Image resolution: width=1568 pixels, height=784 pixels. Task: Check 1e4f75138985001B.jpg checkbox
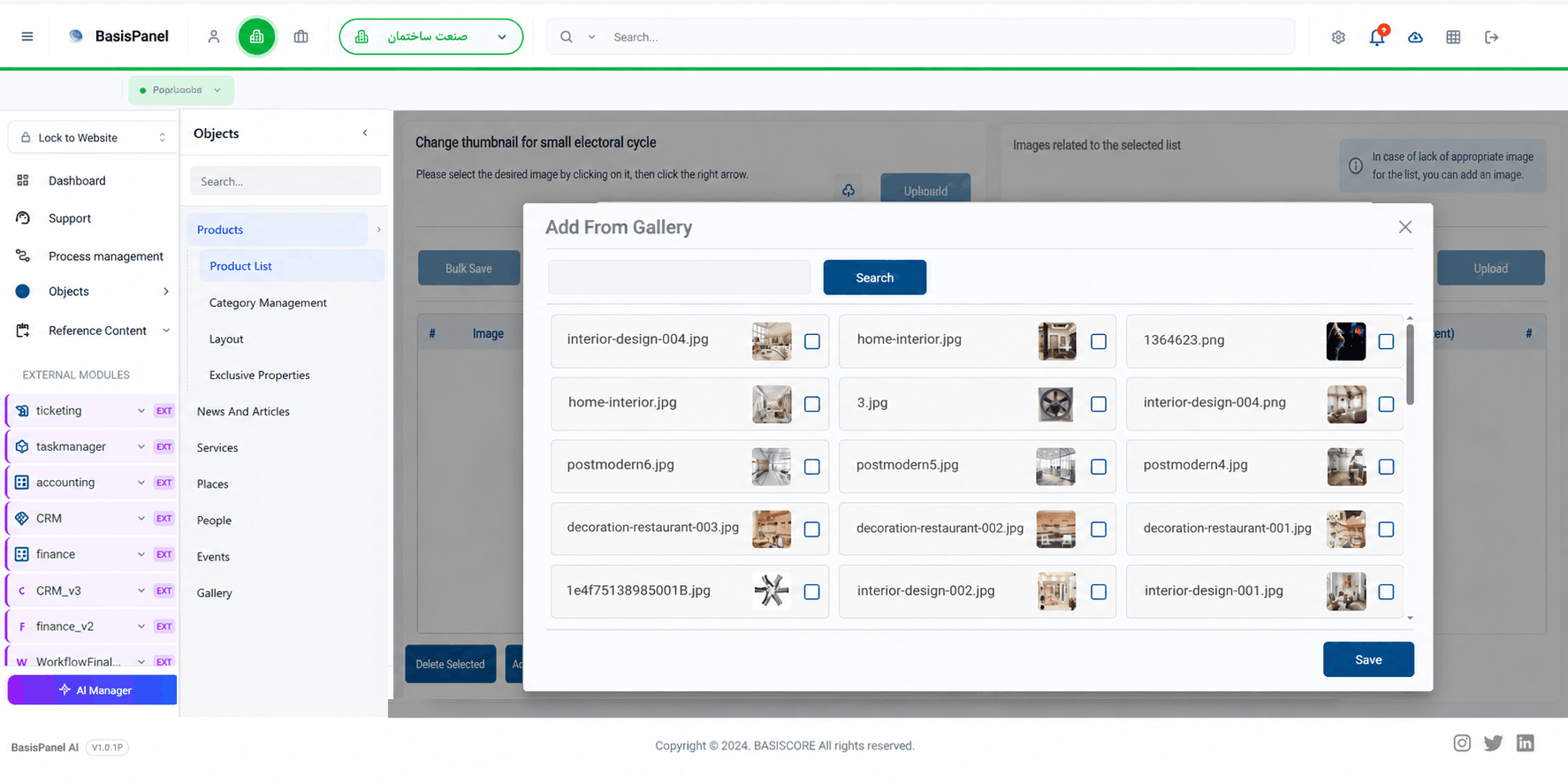pos(812,592)
